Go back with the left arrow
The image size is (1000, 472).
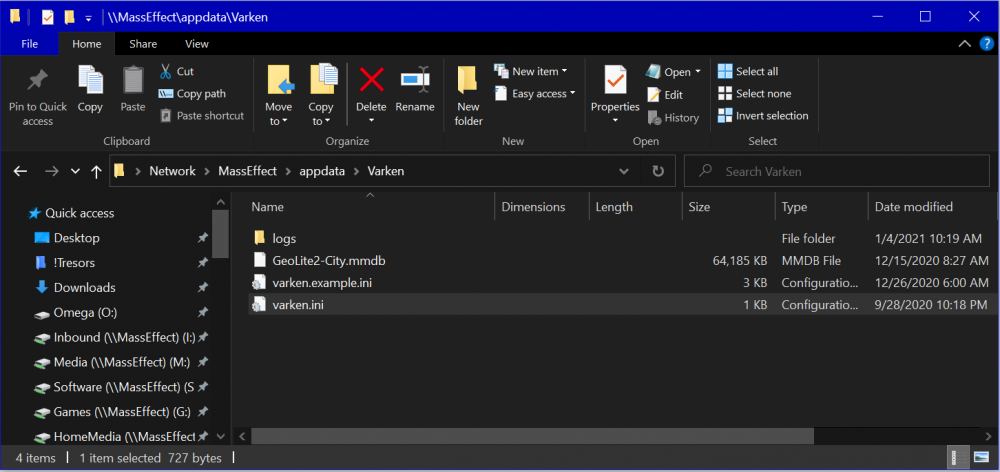[20, 171]
